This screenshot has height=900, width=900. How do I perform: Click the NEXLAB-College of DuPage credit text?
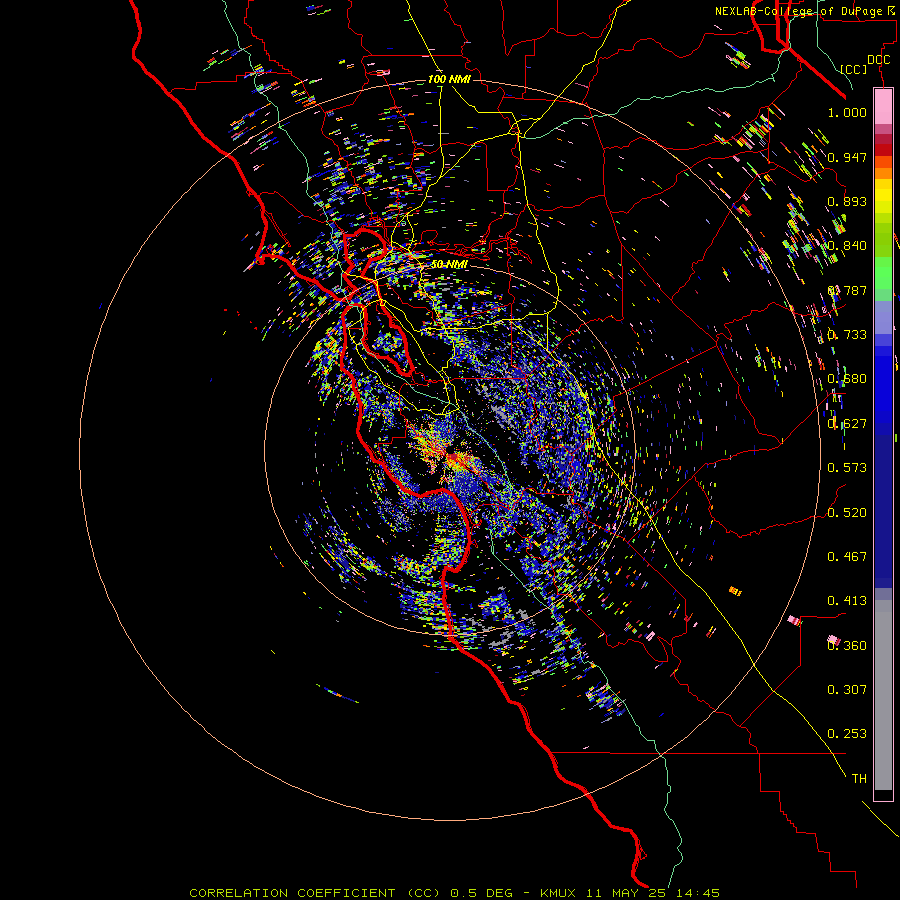click(798, 11)
